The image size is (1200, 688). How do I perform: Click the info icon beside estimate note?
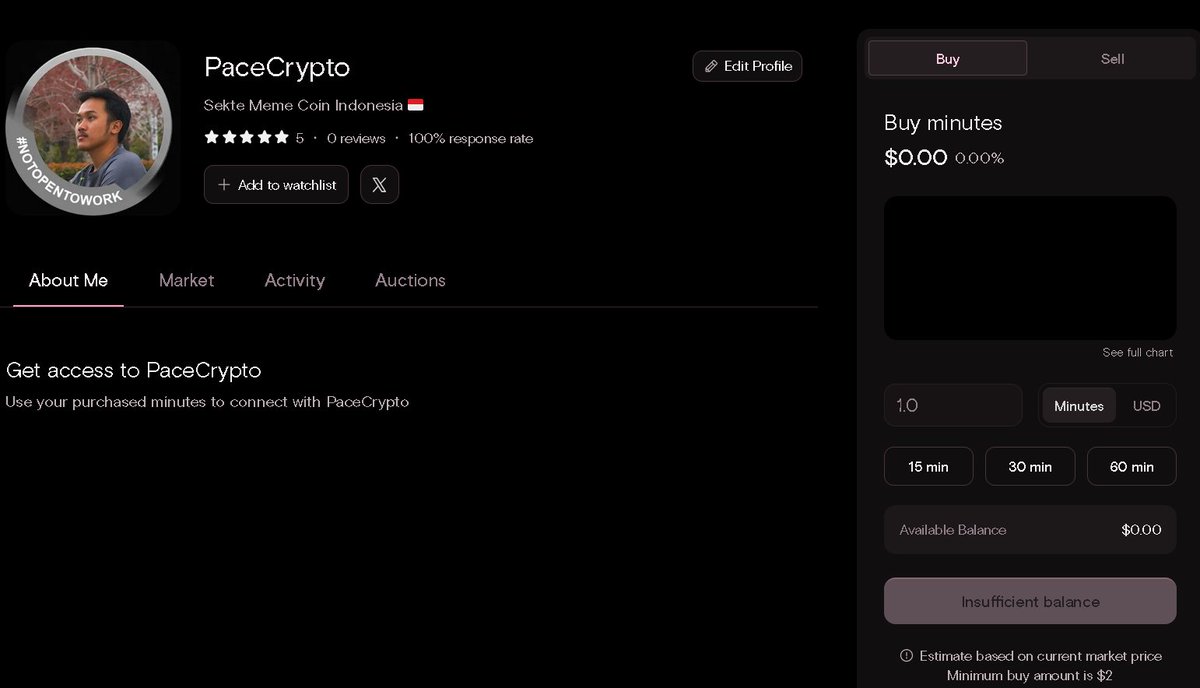coord(906,656)
